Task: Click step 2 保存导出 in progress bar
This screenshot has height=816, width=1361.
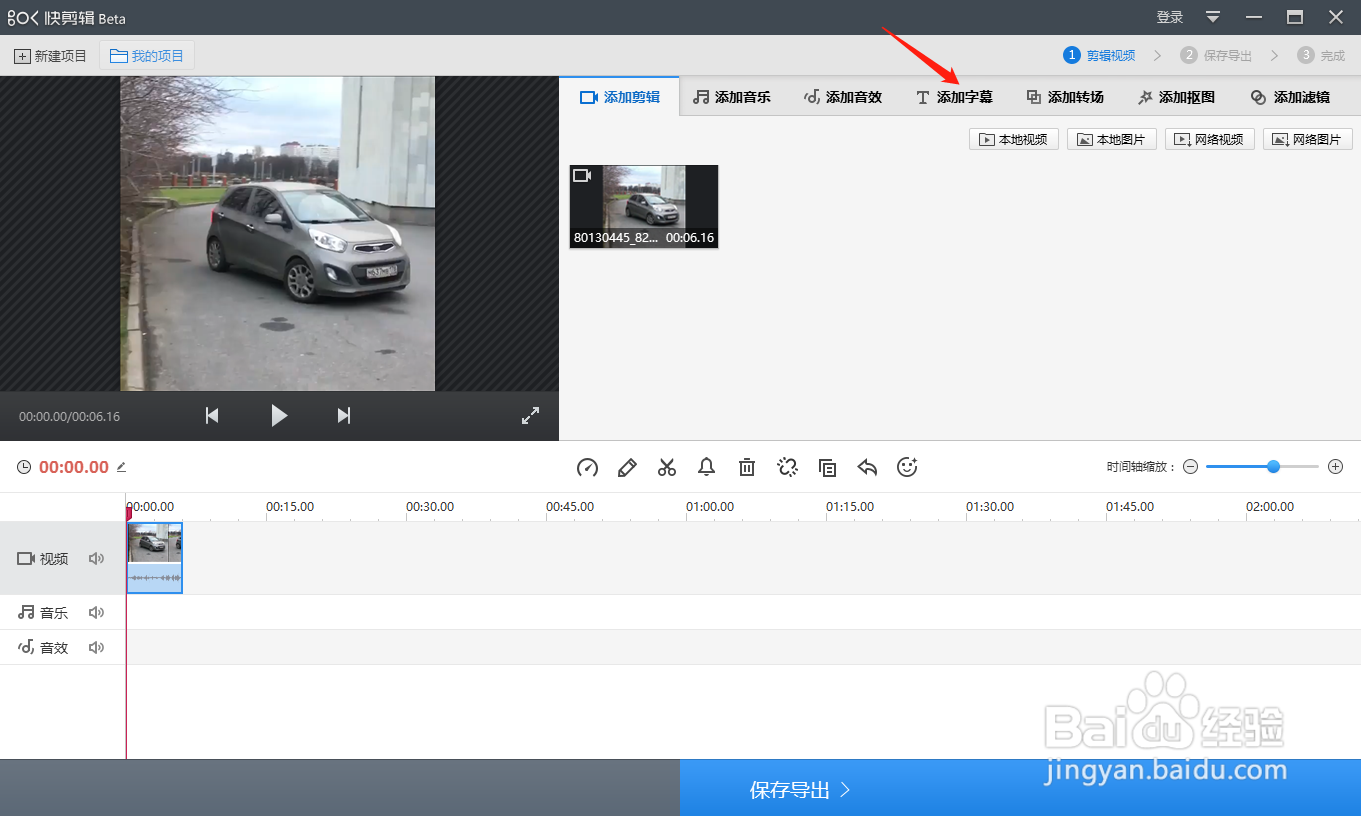Action: [1216, 55]
